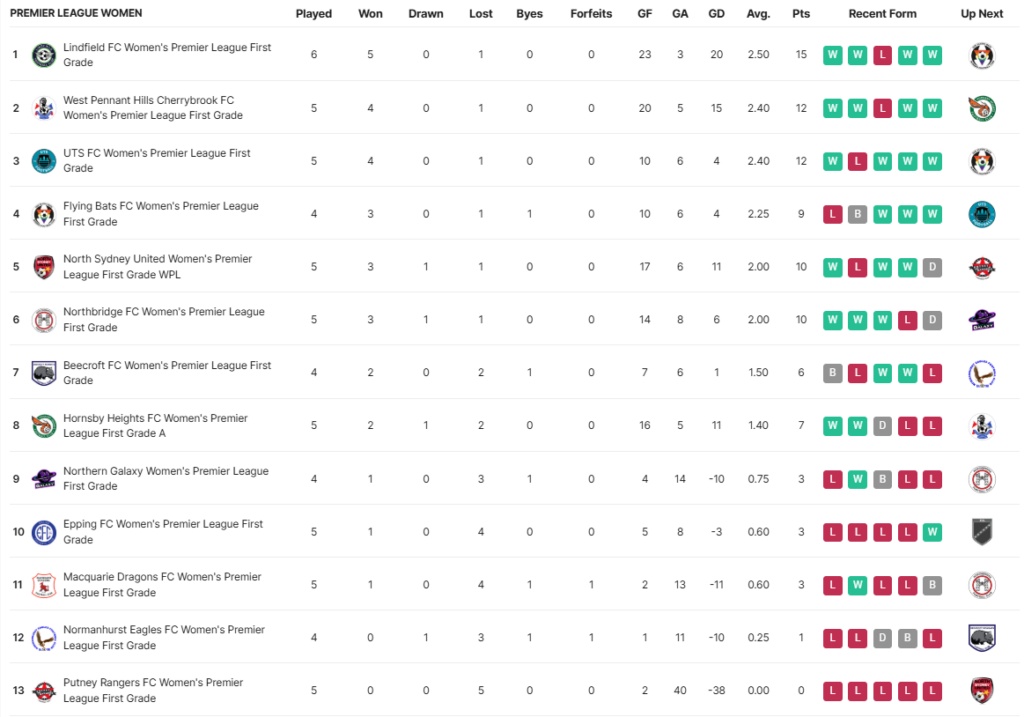1024x717 pixels.
Task: Click Up Next opponent logo for Putney Rangers
Action: tap(982, 691)
